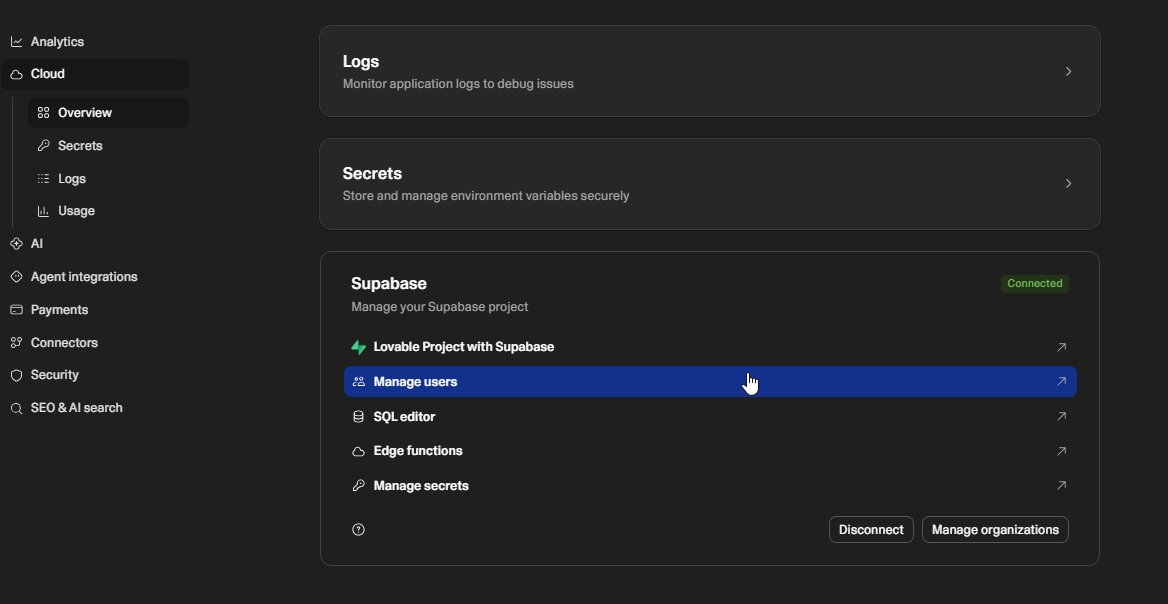
Task: Open the Secrets card in main panel
Action: pos(710,184)
